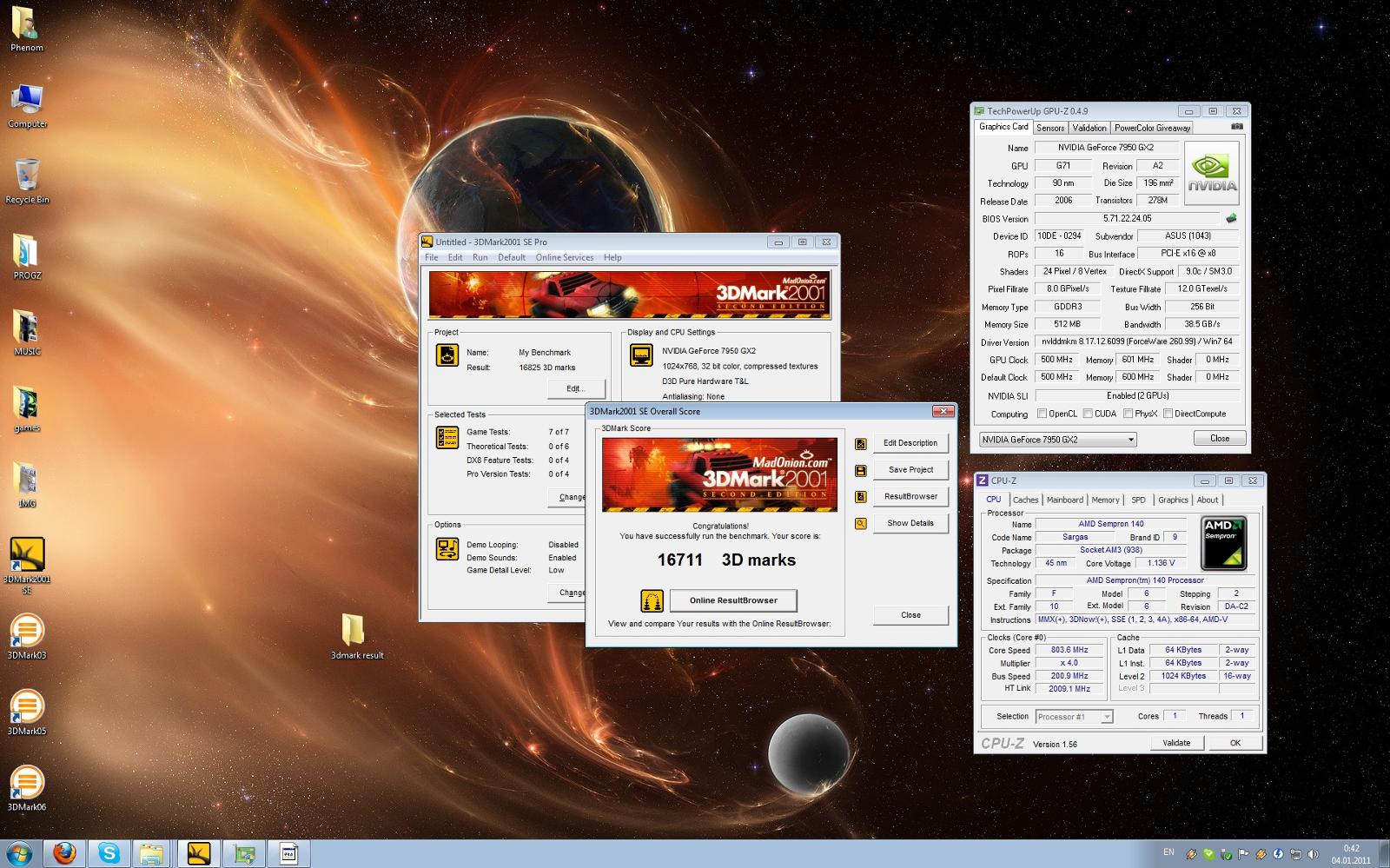Launch the 3DMark06 desktop shortcut
1390x868 pixels.
[27, 787]
